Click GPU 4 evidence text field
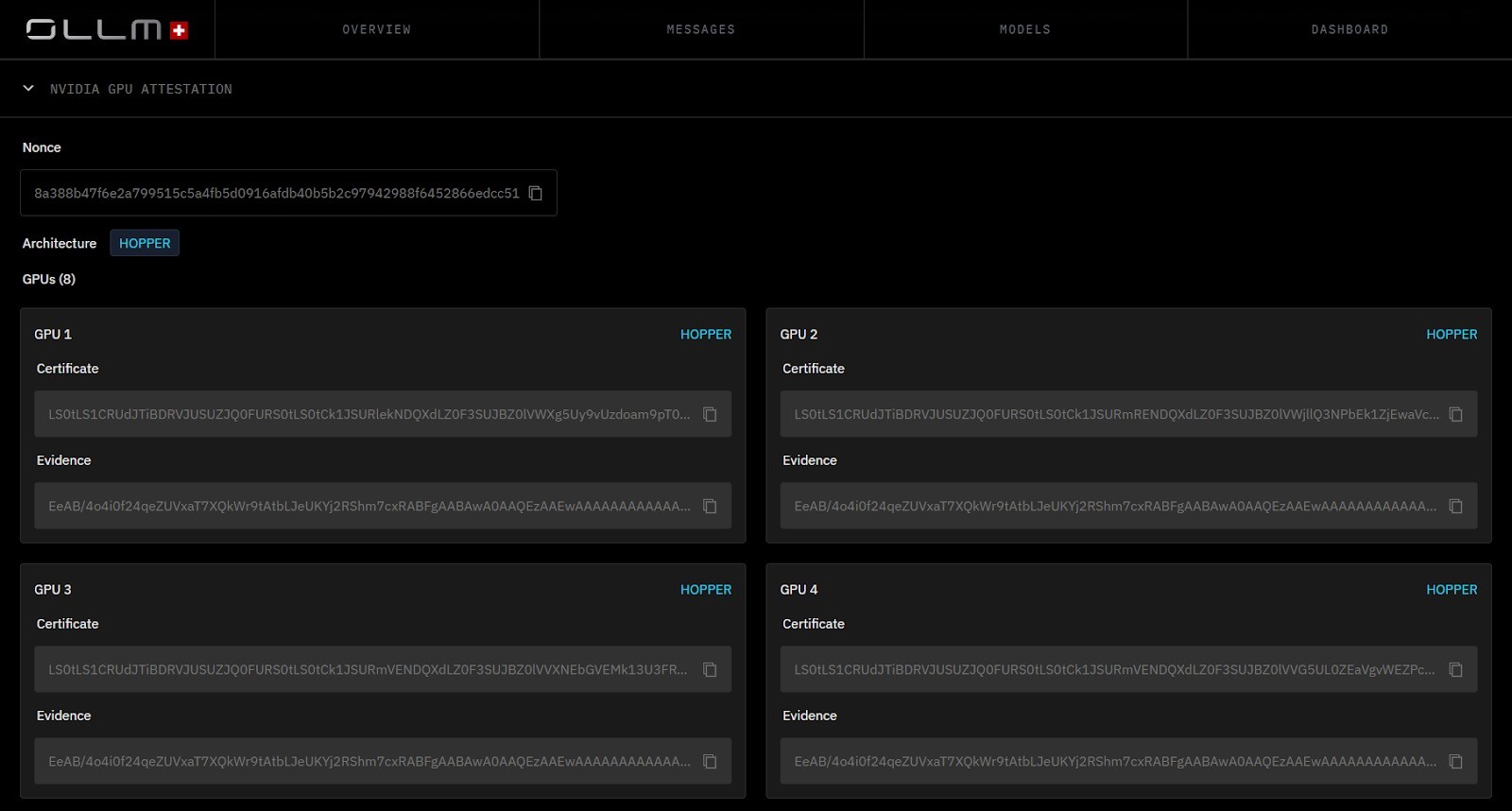Viewport: 1512px width, 811px height. (1128, 761)
